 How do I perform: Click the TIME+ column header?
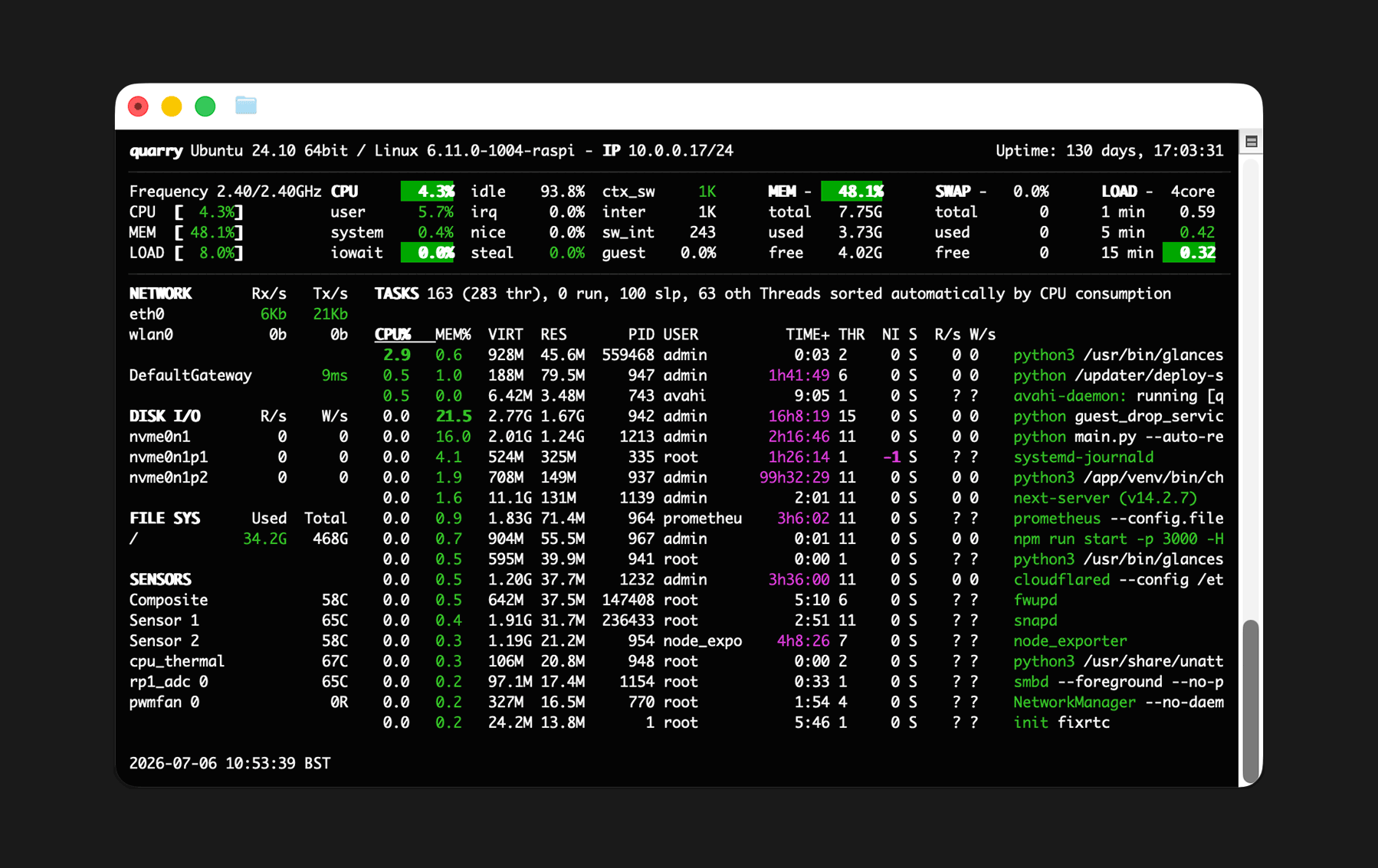coord(808,335)
